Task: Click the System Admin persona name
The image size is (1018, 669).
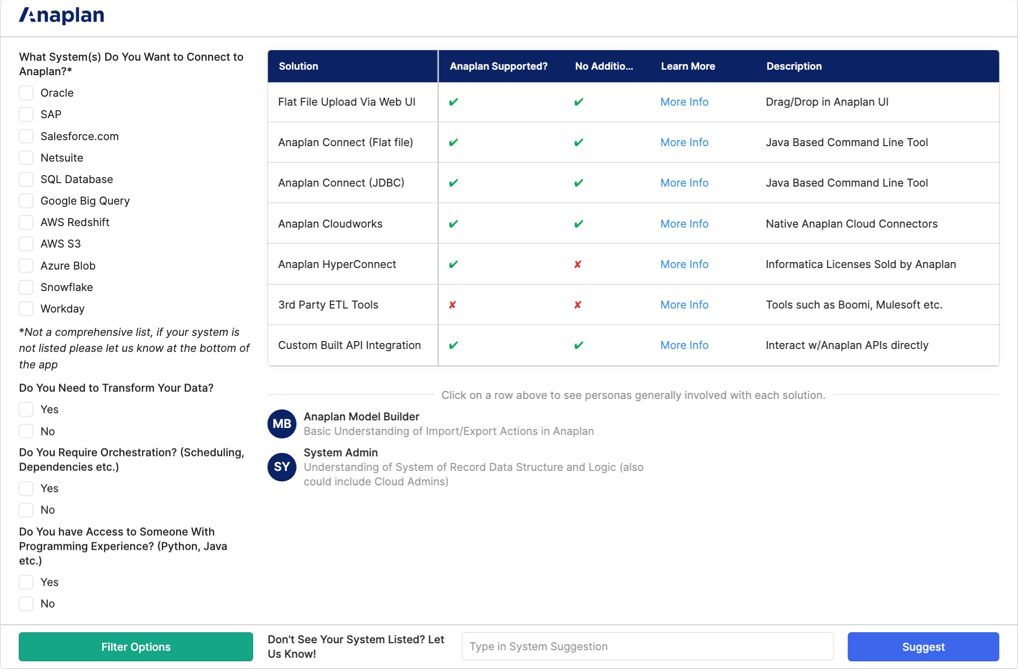Action: point(341,453)
